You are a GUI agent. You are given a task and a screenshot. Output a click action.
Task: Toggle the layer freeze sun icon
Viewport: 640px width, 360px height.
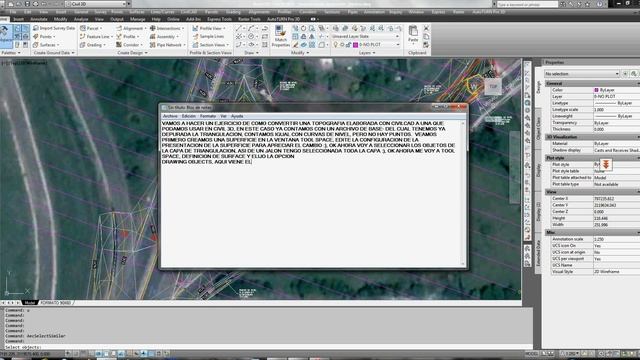(342, 44)
